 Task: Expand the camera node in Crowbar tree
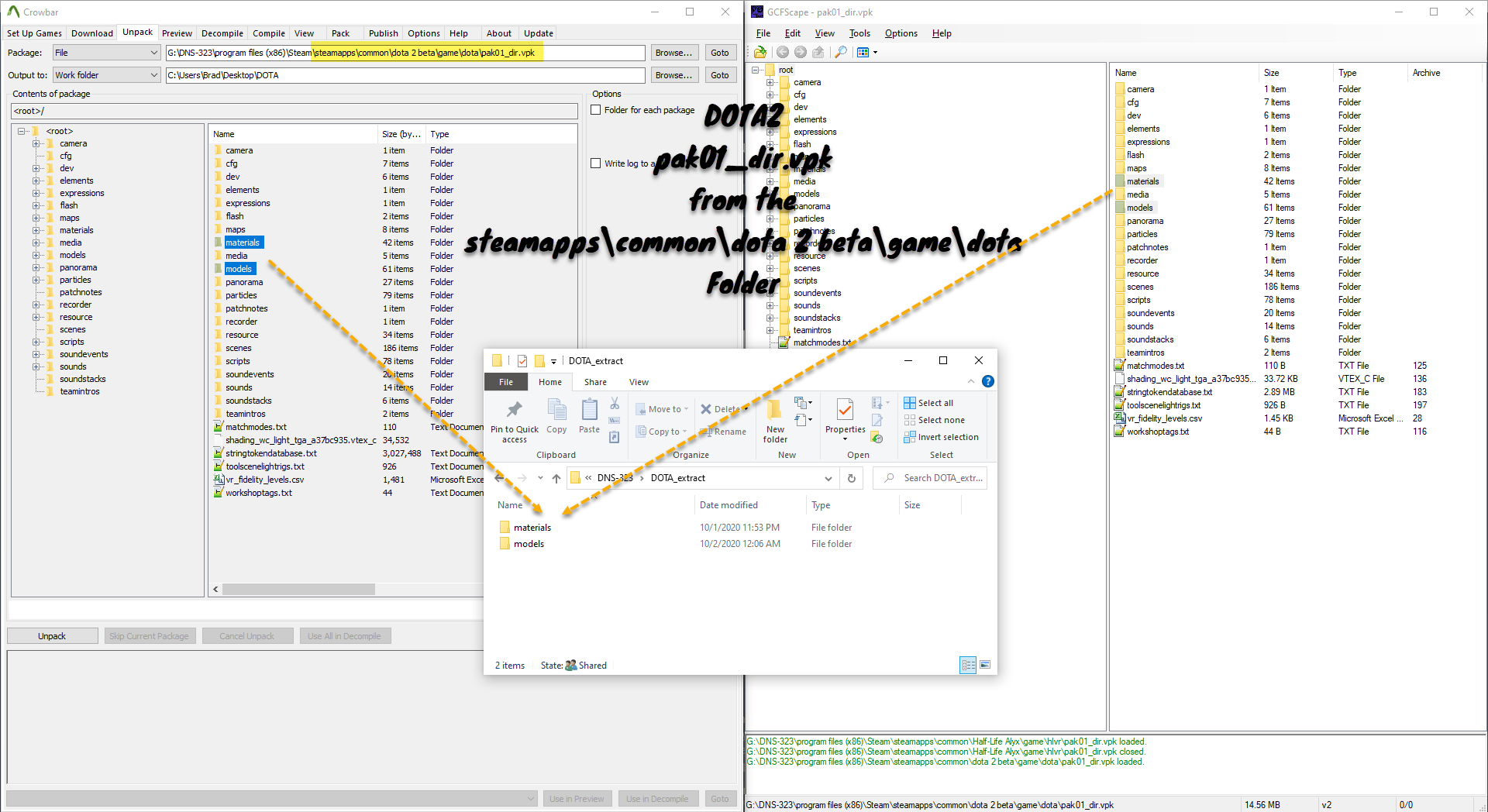(x=36, y=143)
